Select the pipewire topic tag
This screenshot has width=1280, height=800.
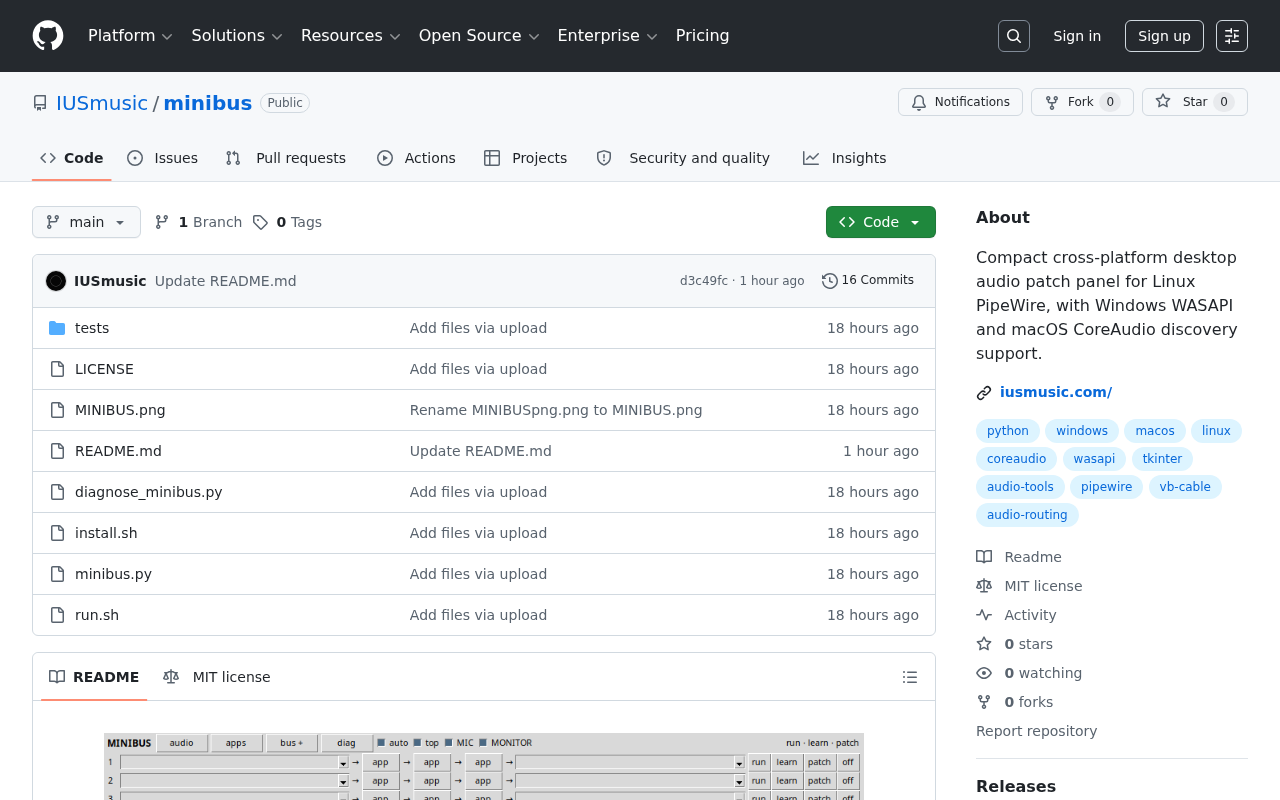1107,487
